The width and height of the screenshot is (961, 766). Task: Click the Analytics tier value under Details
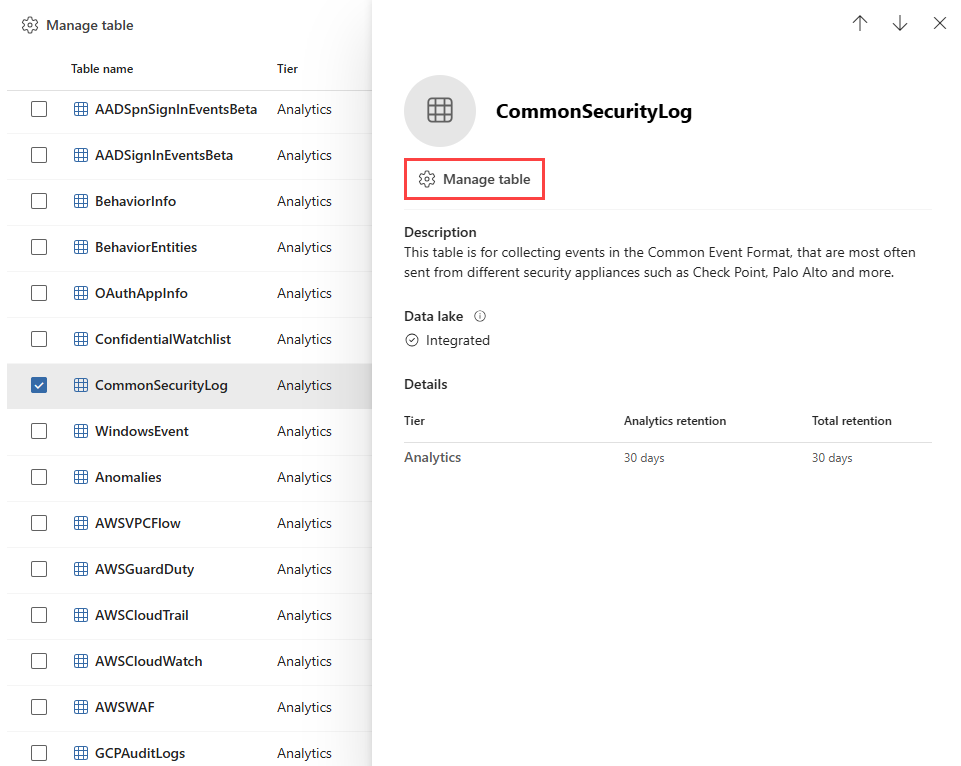click(x=432, y=457)
